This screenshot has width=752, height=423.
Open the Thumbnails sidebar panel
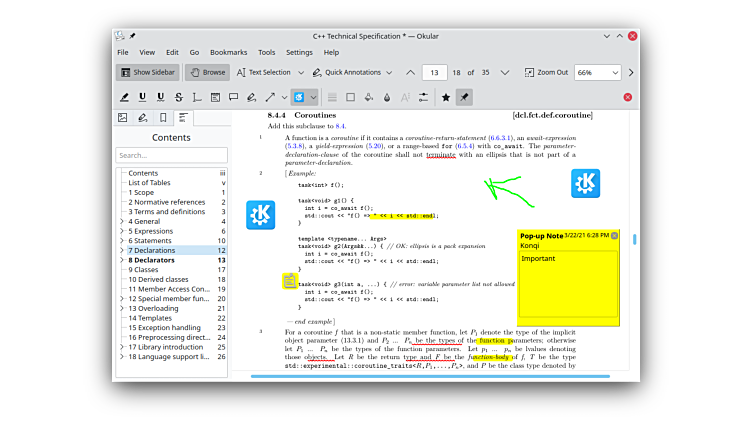tap(123, 118)
